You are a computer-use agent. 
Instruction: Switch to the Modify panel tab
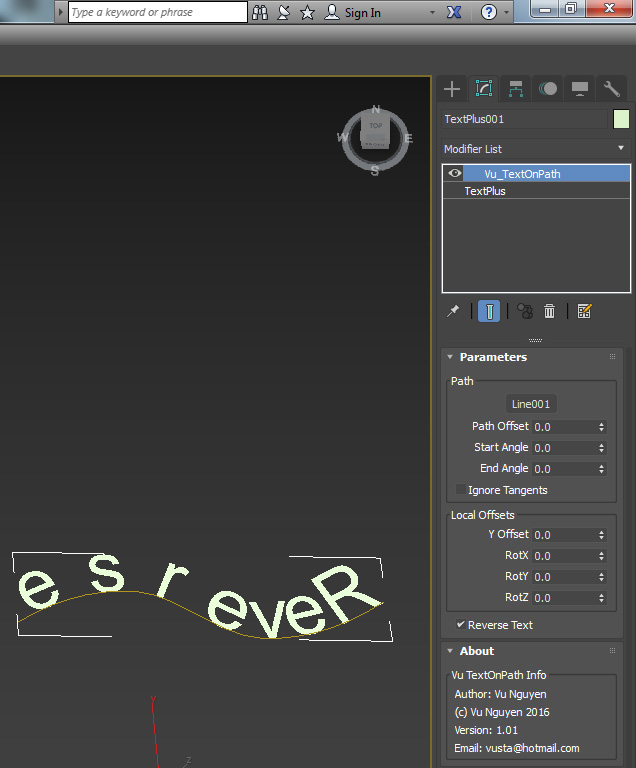[484, 89]
